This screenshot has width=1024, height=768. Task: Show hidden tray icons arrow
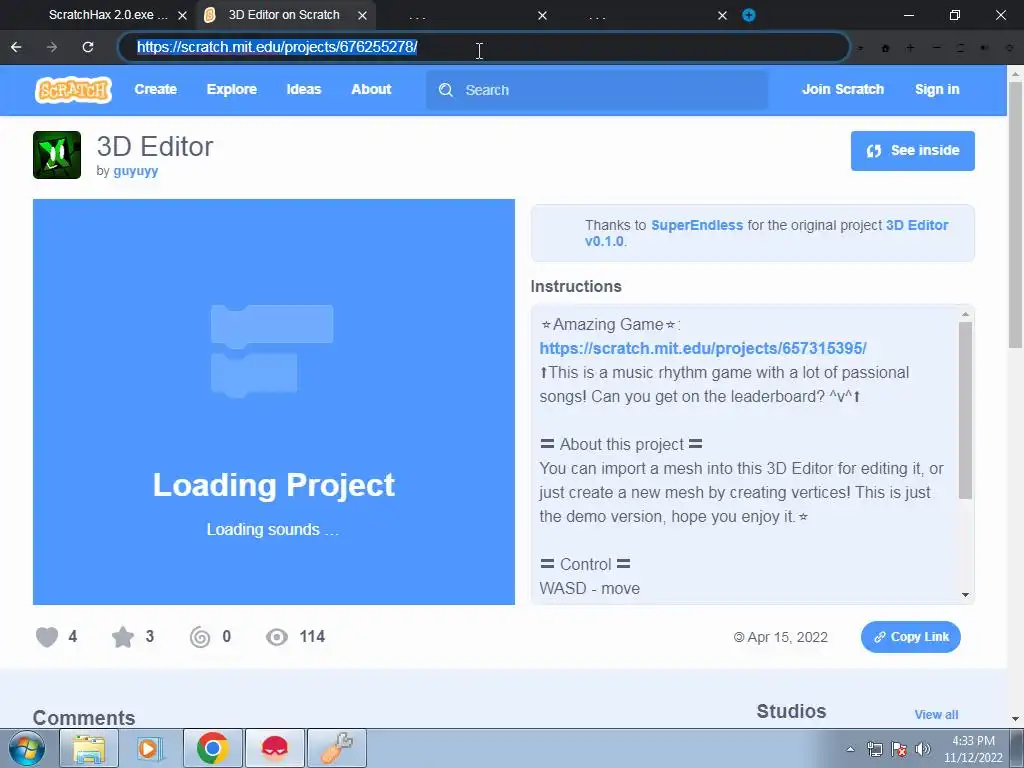coord(850,749)
